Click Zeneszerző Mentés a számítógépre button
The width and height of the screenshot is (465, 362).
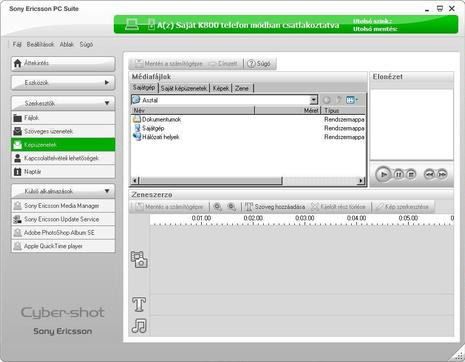click(x=169, y=207)
